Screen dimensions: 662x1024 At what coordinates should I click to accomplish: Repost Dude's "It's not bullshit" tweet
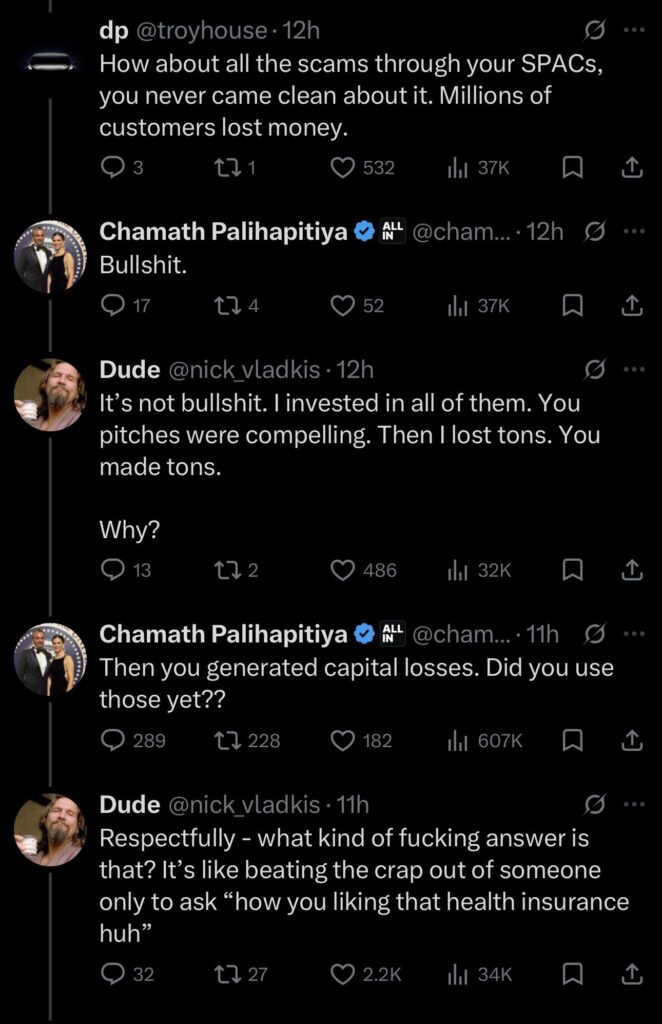coord(226,570)
